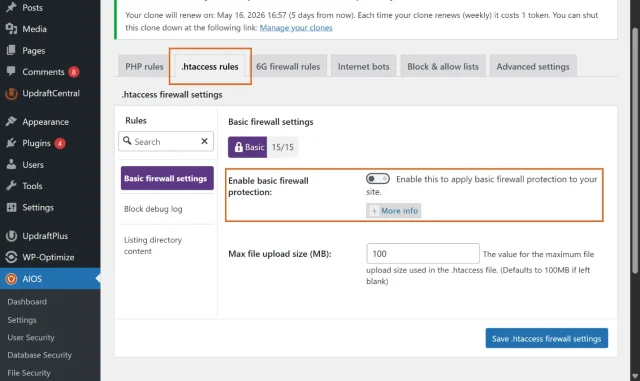Screen dimensions: 640x381
Task: Select Basic firewall settings rule
Action: point(167,178)
